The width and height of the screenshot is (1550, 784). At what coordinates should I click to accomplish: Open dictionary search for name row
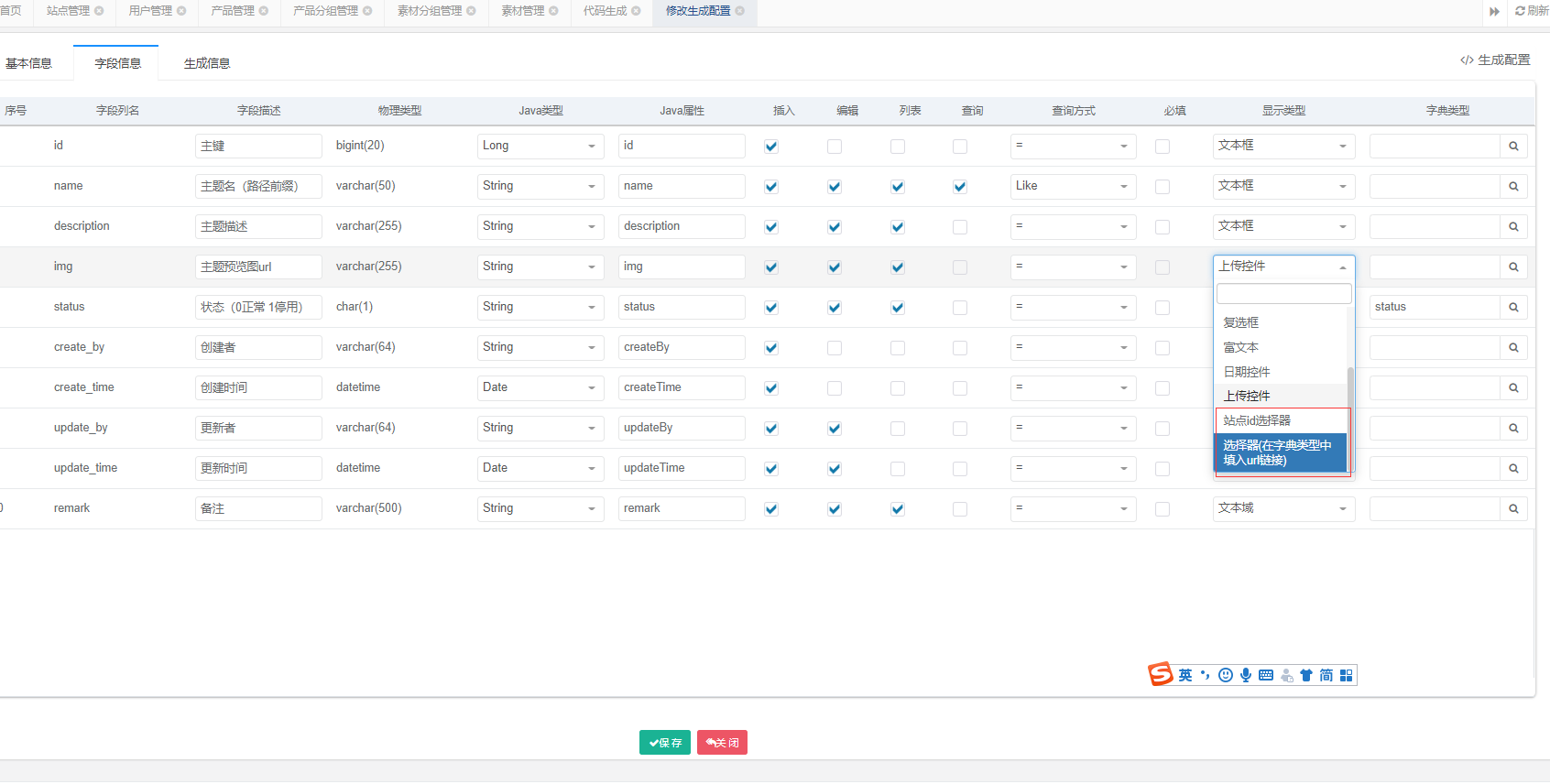1513,187
